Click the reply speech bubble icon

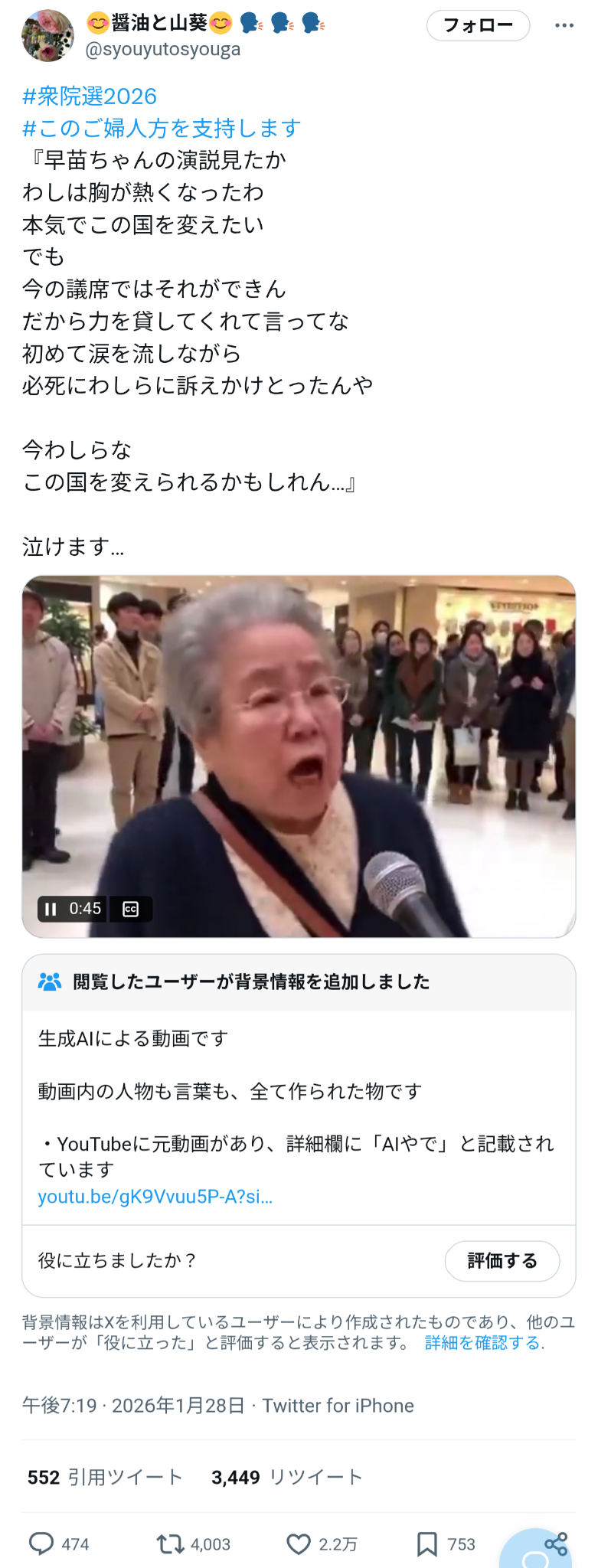coord(41,1543)
